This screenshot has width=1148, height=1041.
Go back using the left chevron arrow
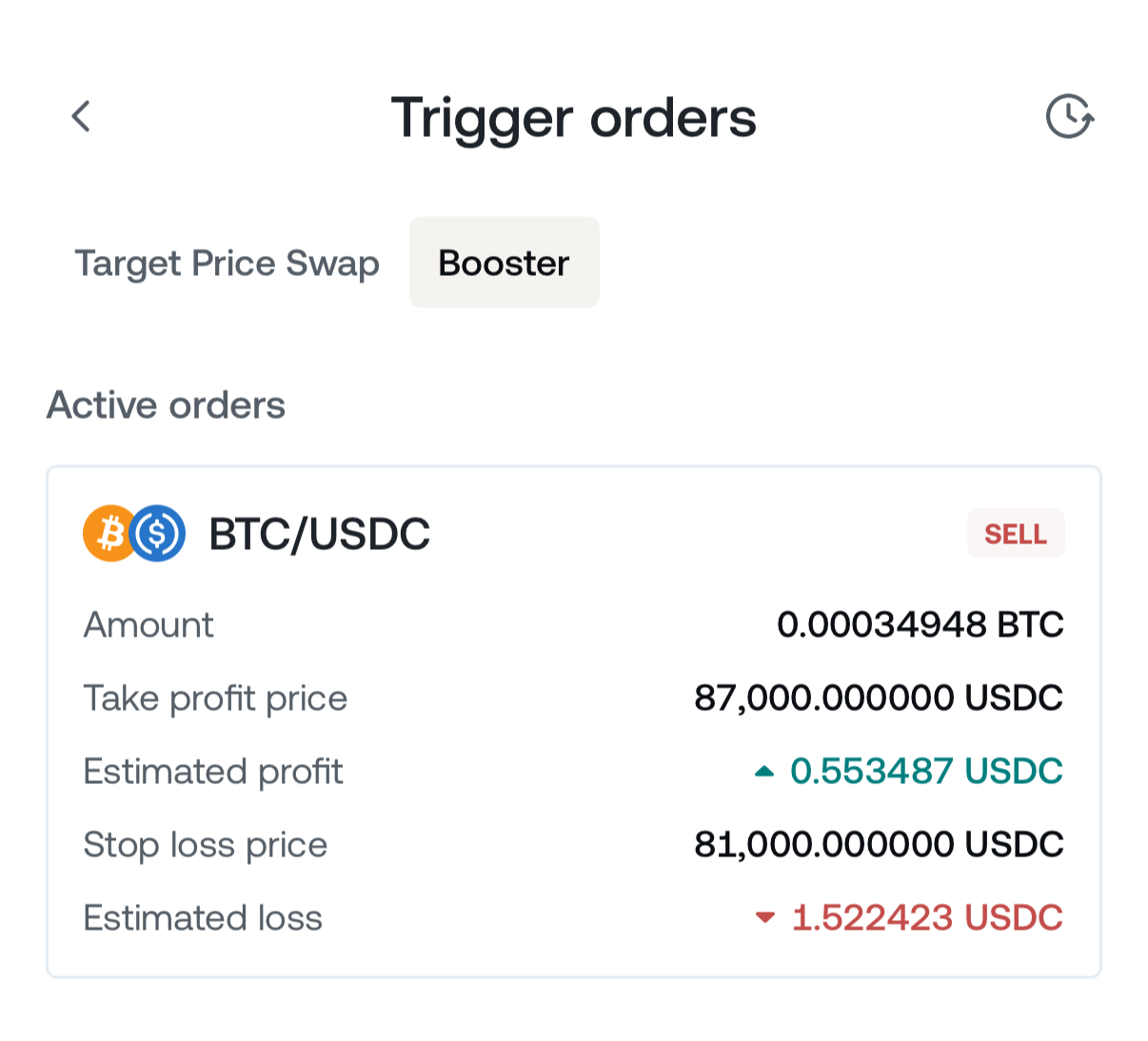point(82,117)
